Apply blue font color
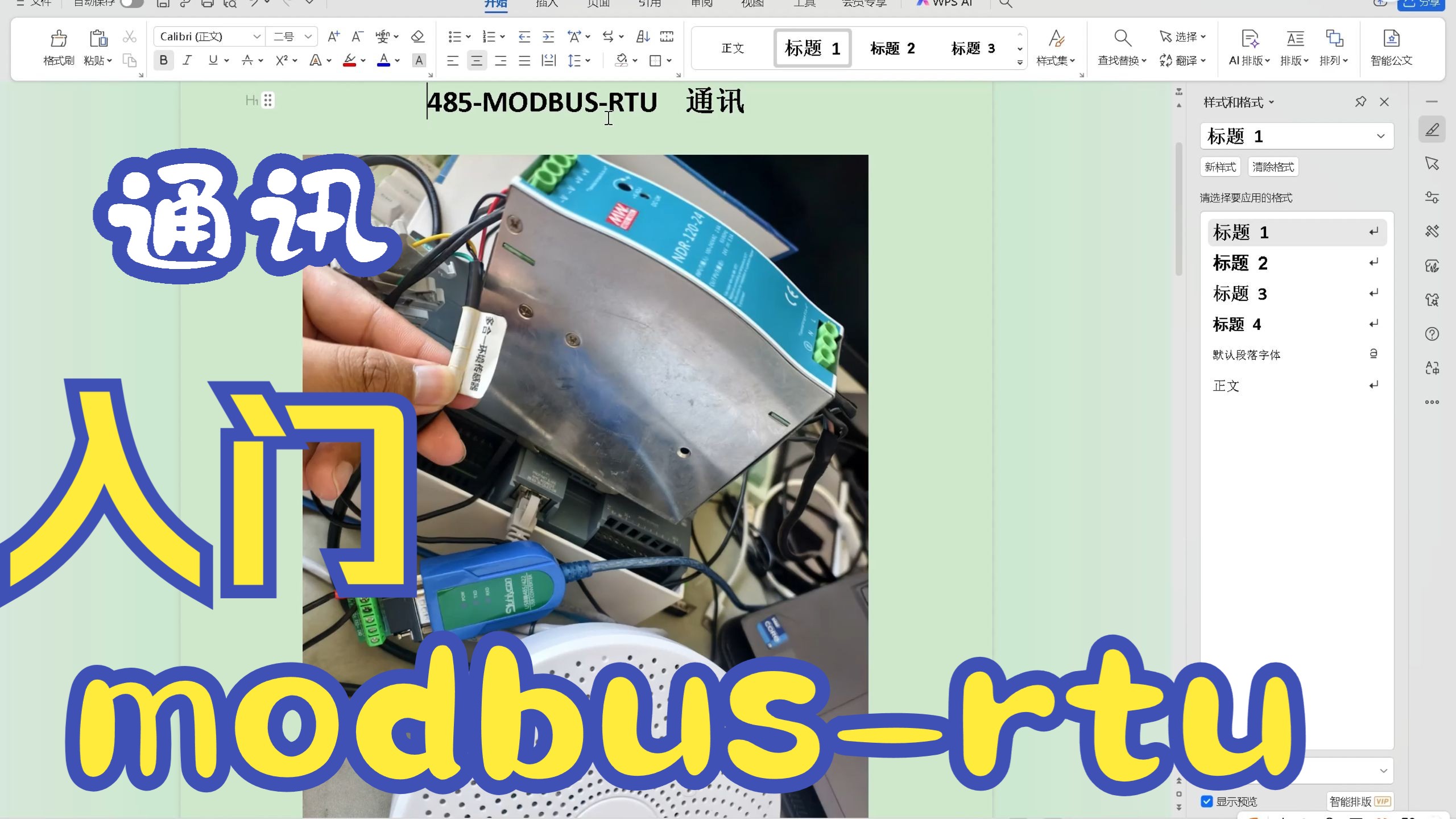 click(x=384, y=60)
